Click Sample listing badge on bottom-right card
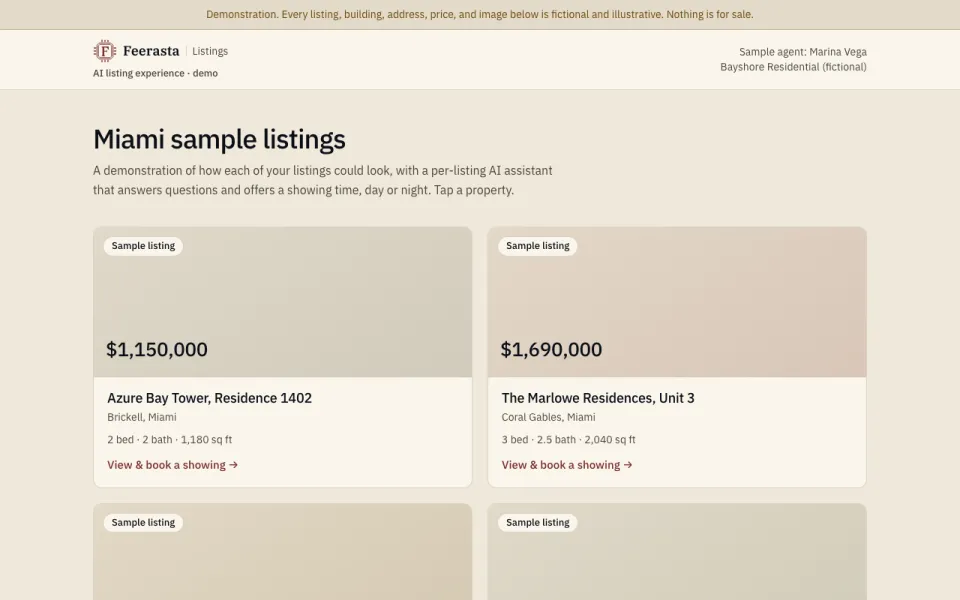Screen dimensions: 960x600 pos(538,523)
